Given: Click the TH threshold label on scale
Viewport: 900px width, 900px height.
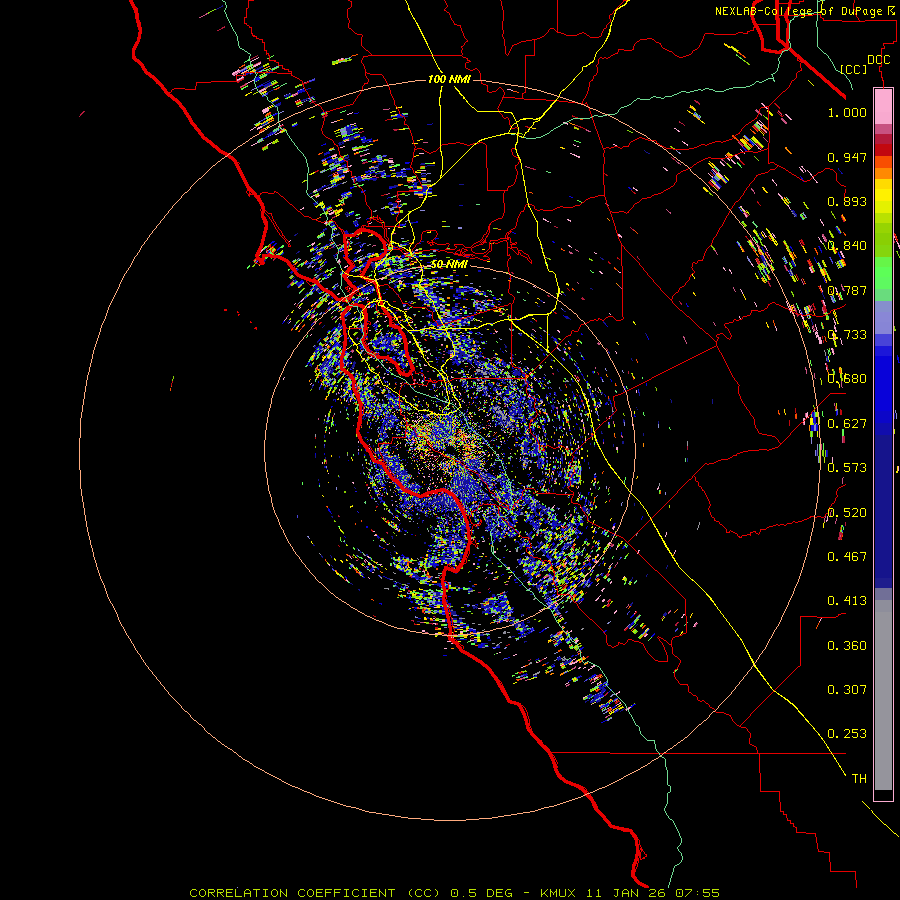Looking at the screenshot, I should click(859, 779).
